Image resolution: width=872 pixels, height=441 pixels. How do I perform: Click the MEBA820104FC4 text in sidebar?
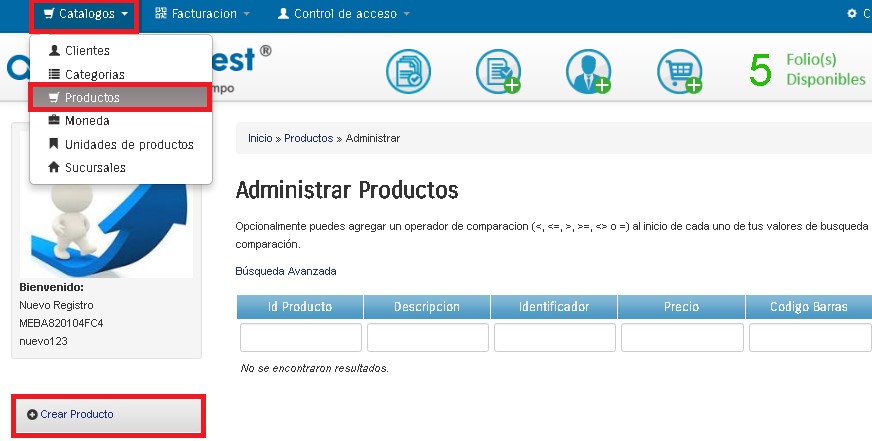pyautogui.click(x=61, y=323)
